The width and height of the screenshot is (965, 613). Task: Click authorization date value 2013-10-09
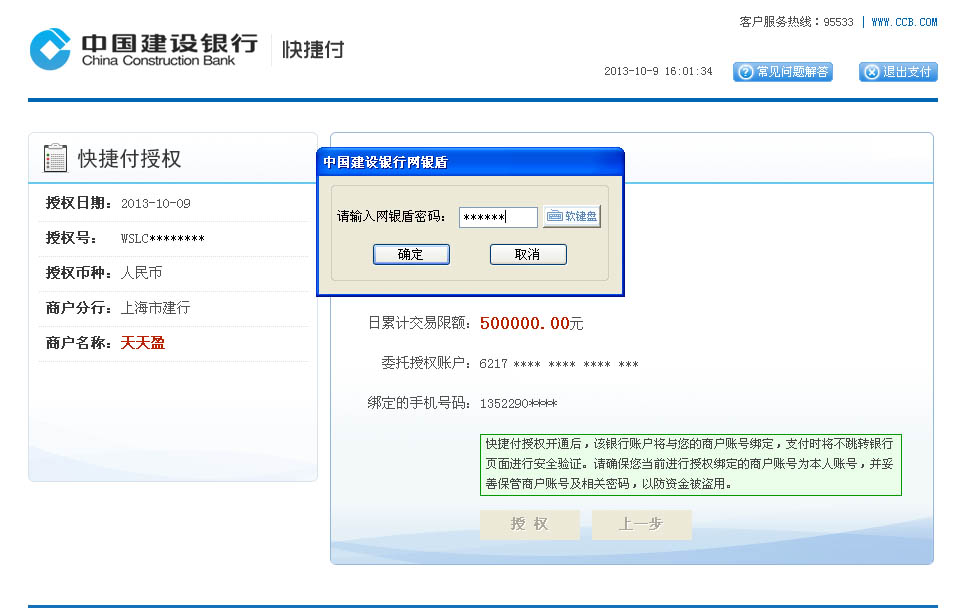(x=156, y=204)
